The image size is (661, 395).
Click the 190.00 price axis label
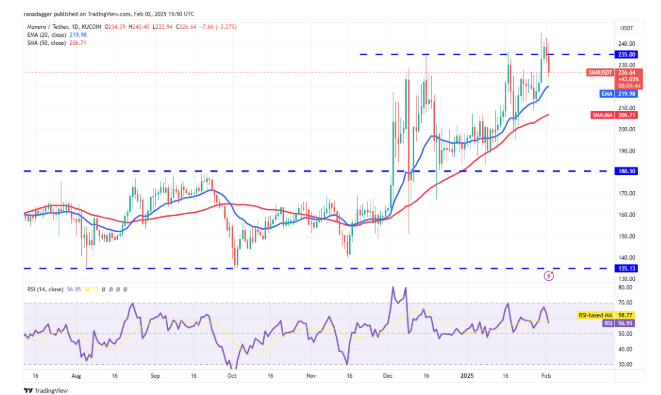click(x=627, y=151)
